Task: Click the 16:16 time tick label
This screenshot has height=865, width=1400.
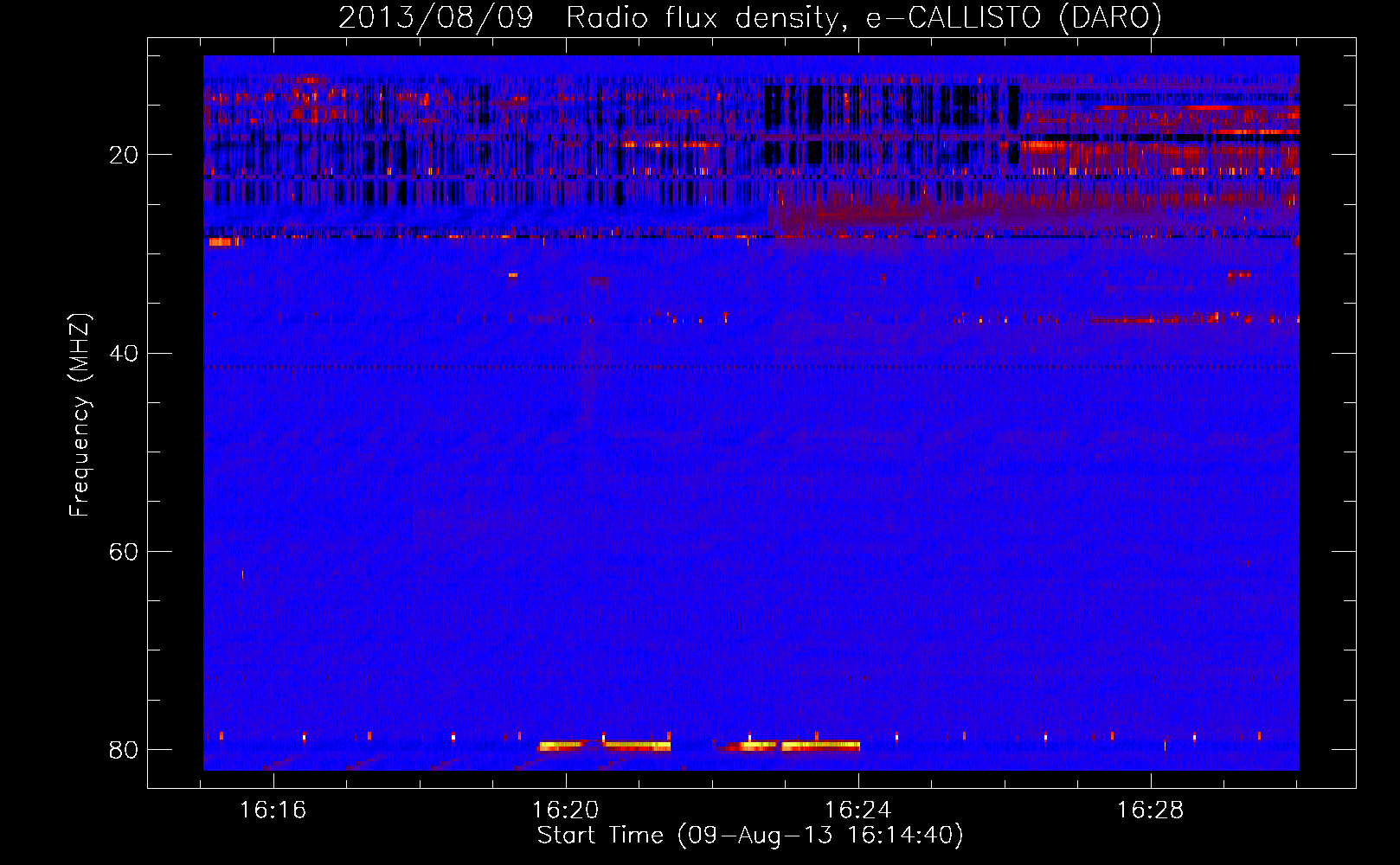Action: (x=273, y=811)
